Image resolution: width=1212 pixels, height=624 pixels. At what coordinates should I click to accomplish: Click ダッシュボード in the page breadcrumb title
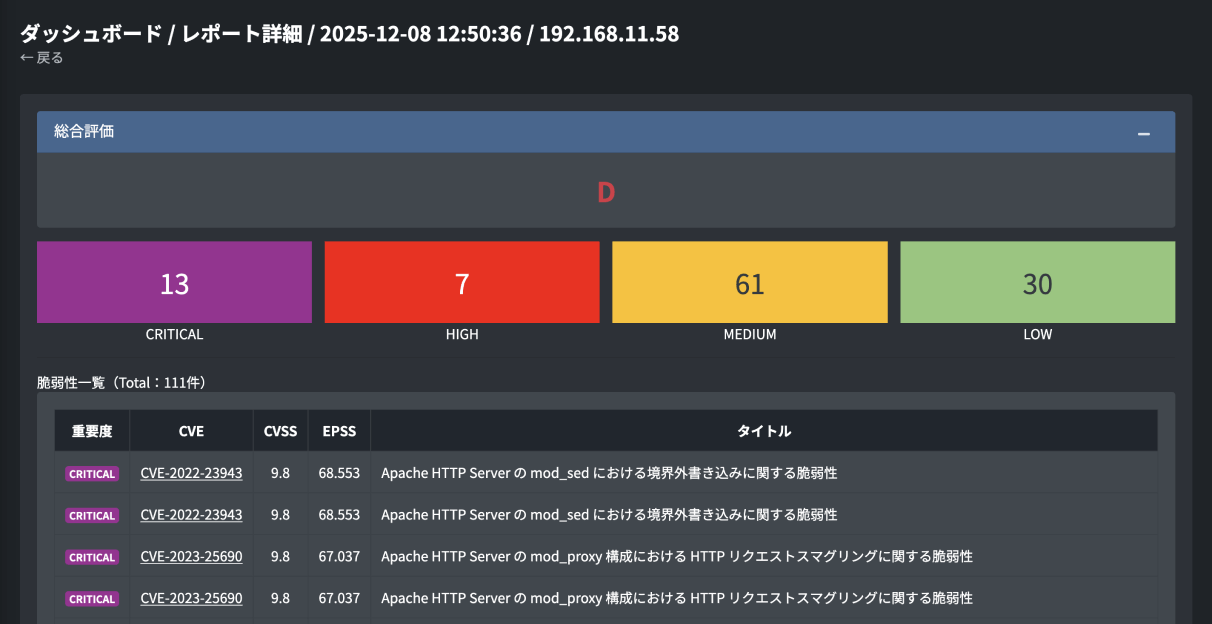pyautogui.click(x=91, y=33)
